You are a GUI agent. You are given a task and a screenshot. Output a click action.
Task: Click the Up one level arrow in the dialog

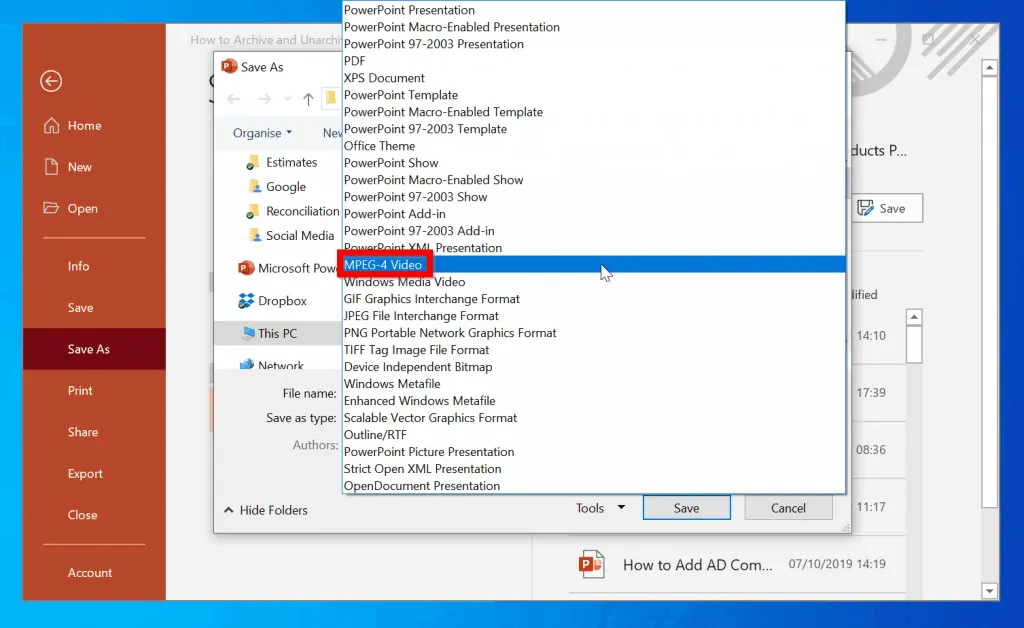[308, 99]
